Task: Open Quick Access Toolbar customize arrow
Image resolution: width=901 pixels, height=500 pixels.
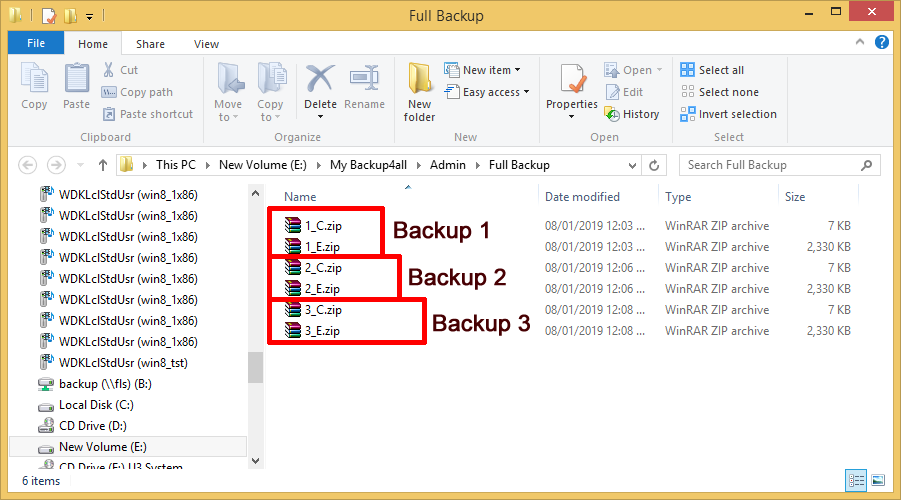Action: tap(90, 17)
